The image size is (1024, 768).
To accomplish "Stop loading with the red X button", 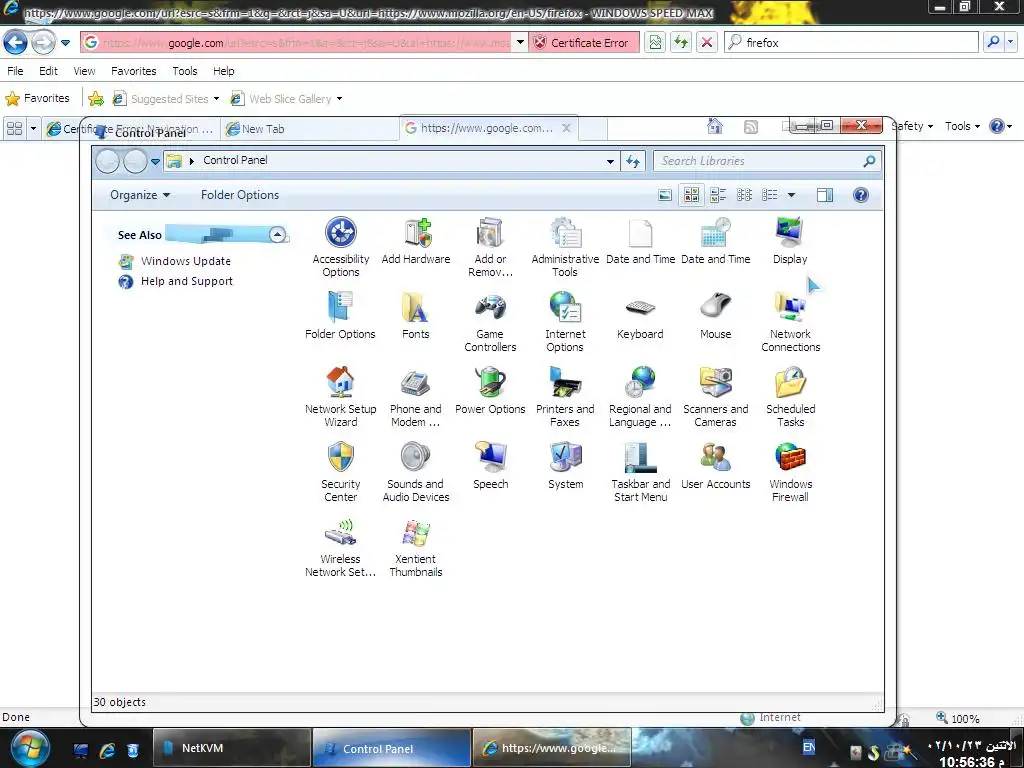I will [706, 42].
